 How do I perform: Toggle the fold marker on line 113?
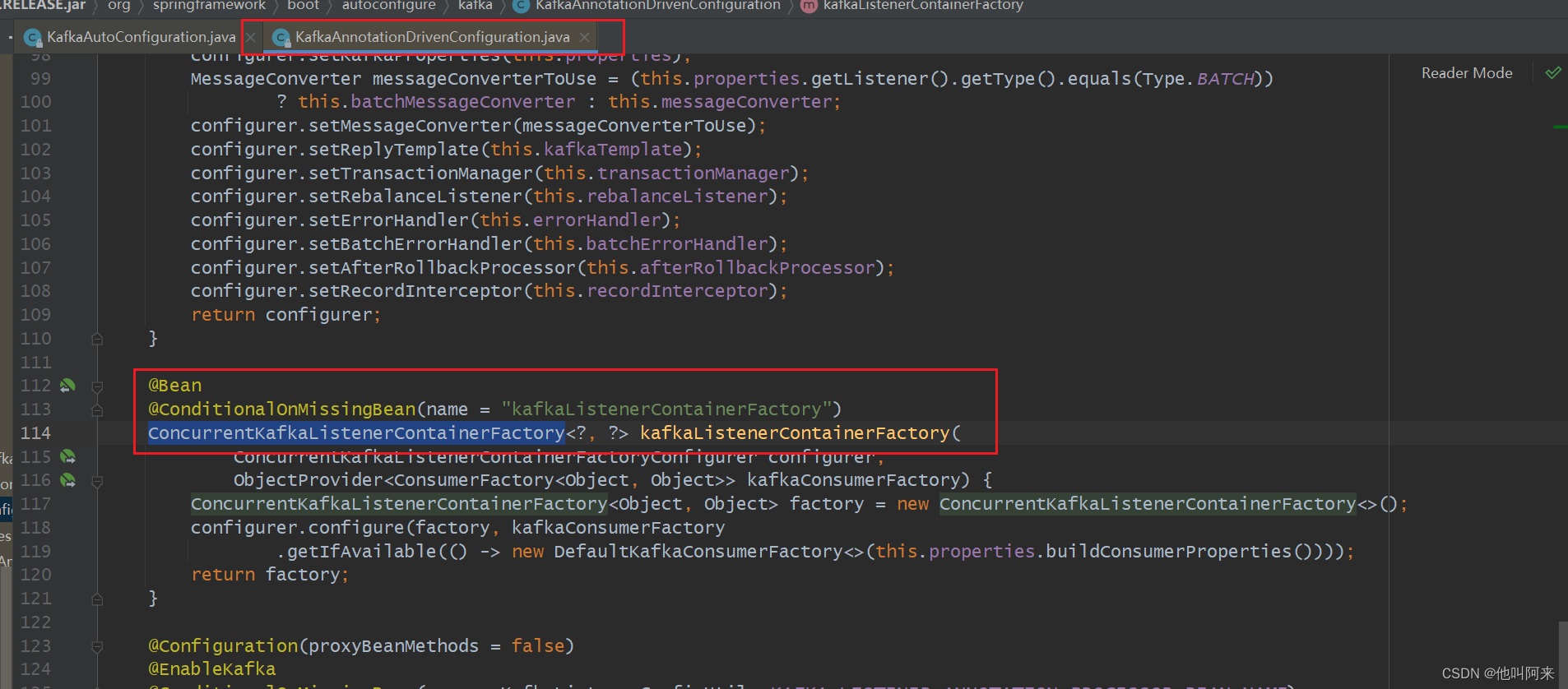(x=97, y=409)
